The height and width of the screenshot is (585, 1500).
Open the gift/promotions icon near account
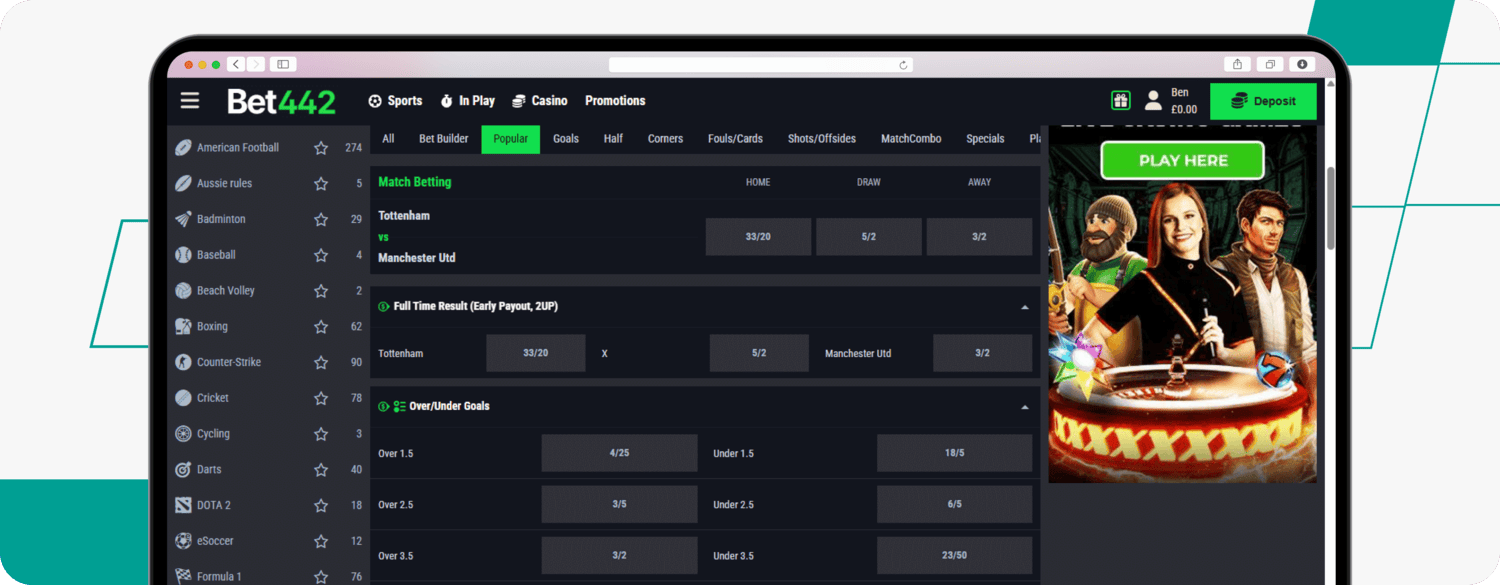click(x=1119, y=100)
